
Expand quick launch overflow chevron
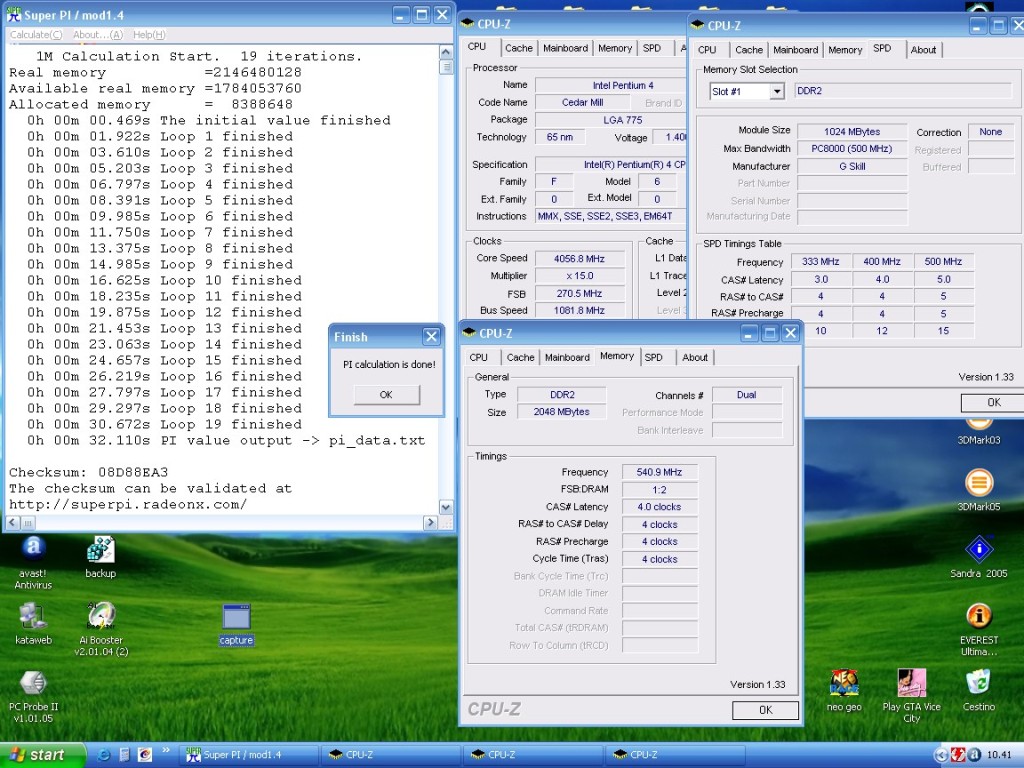[166, 750]
